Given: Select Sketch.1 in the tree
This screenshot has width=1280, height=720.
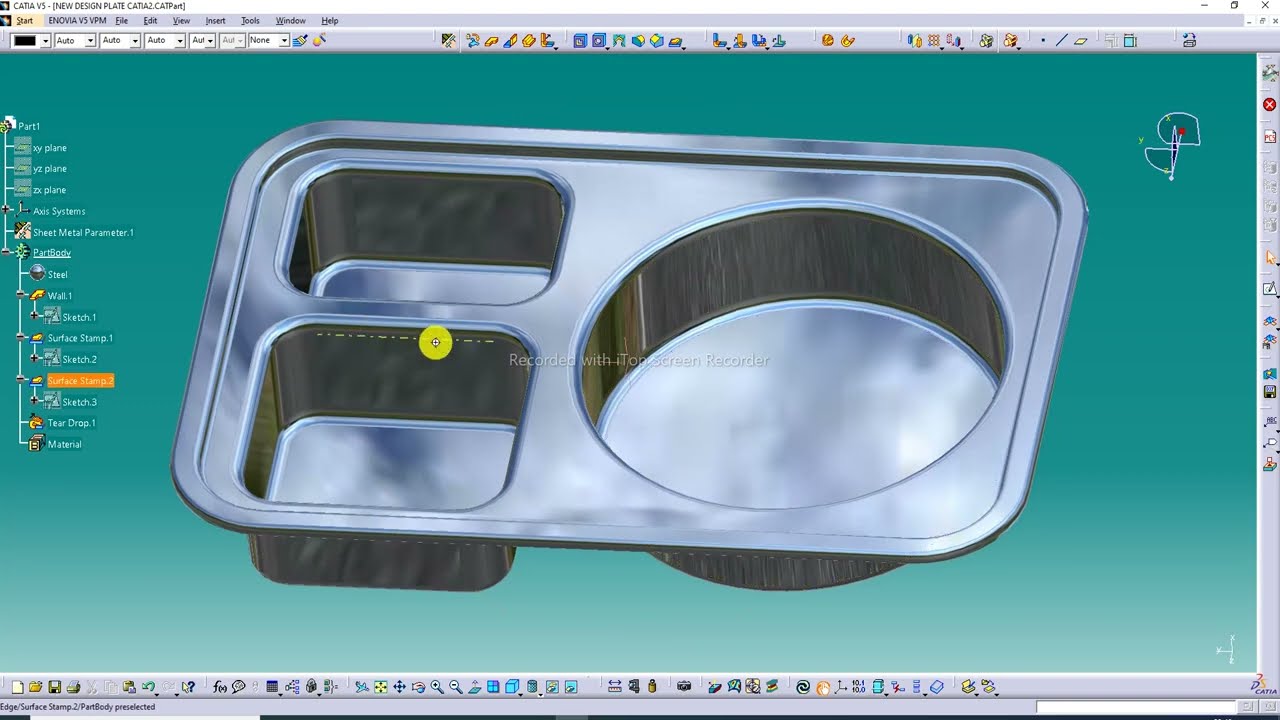Looking at the screenshot, I should coord(79,317).
